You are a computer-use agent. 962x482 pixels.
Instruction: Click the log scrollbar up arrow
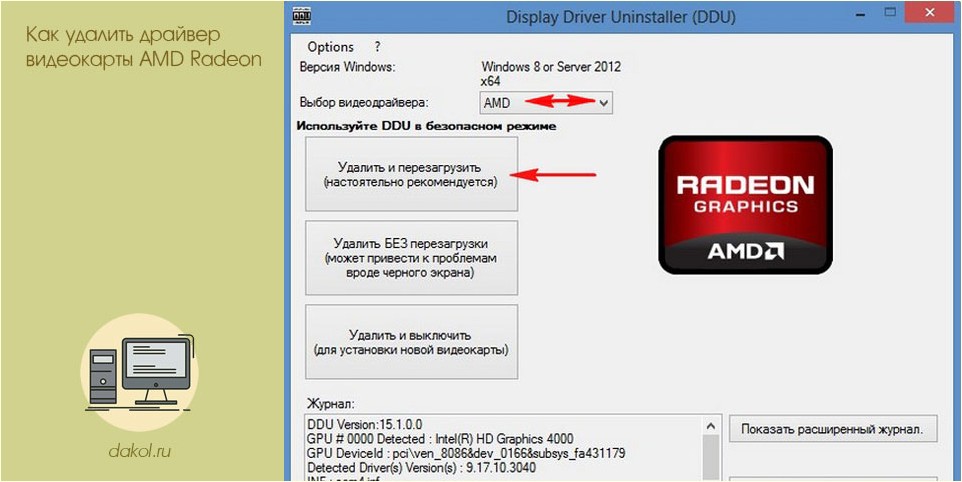pyautogui.click(x=710, y=425)
